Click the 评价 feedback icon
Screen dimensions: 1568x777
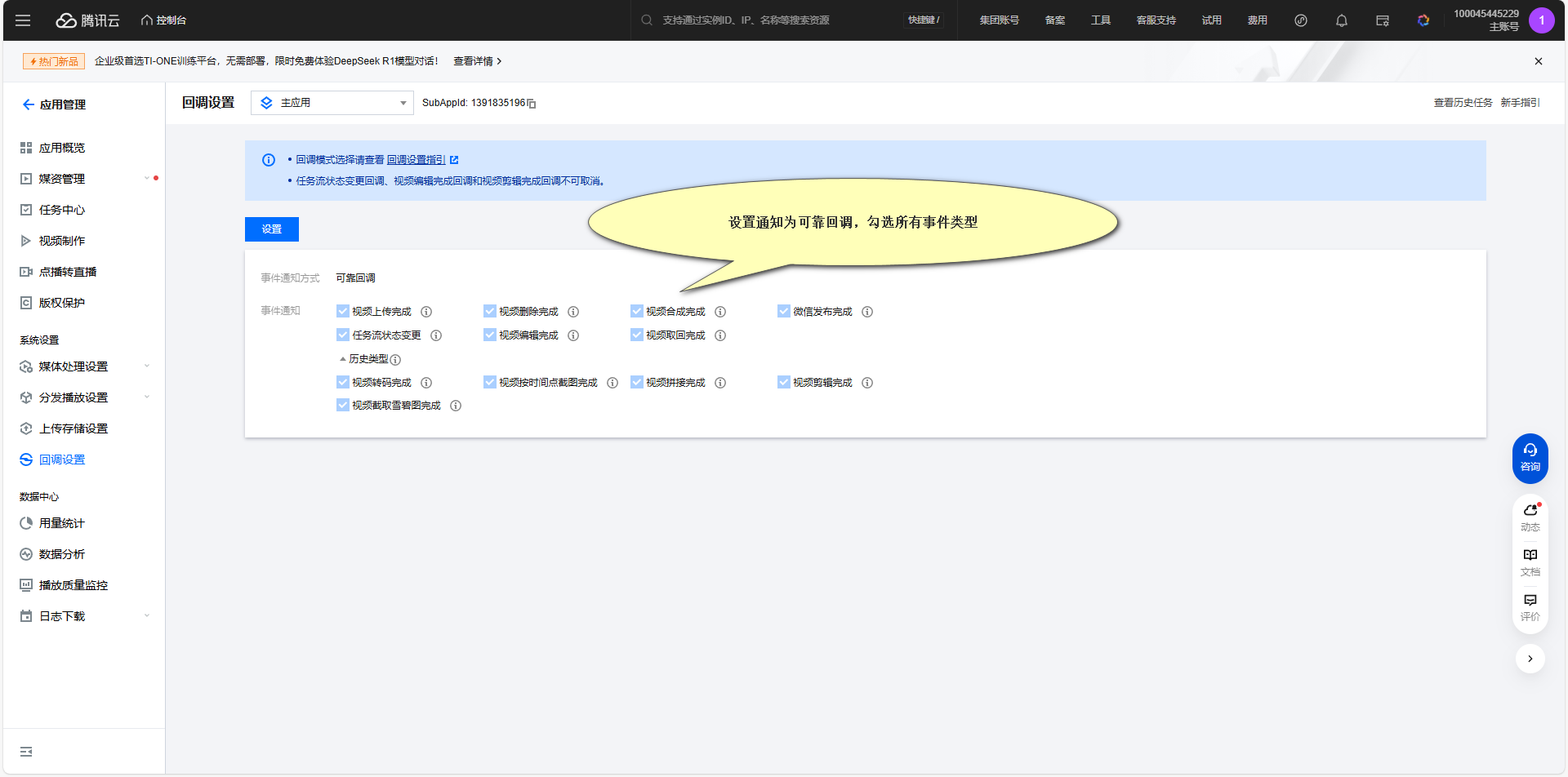pos(1530,606)
